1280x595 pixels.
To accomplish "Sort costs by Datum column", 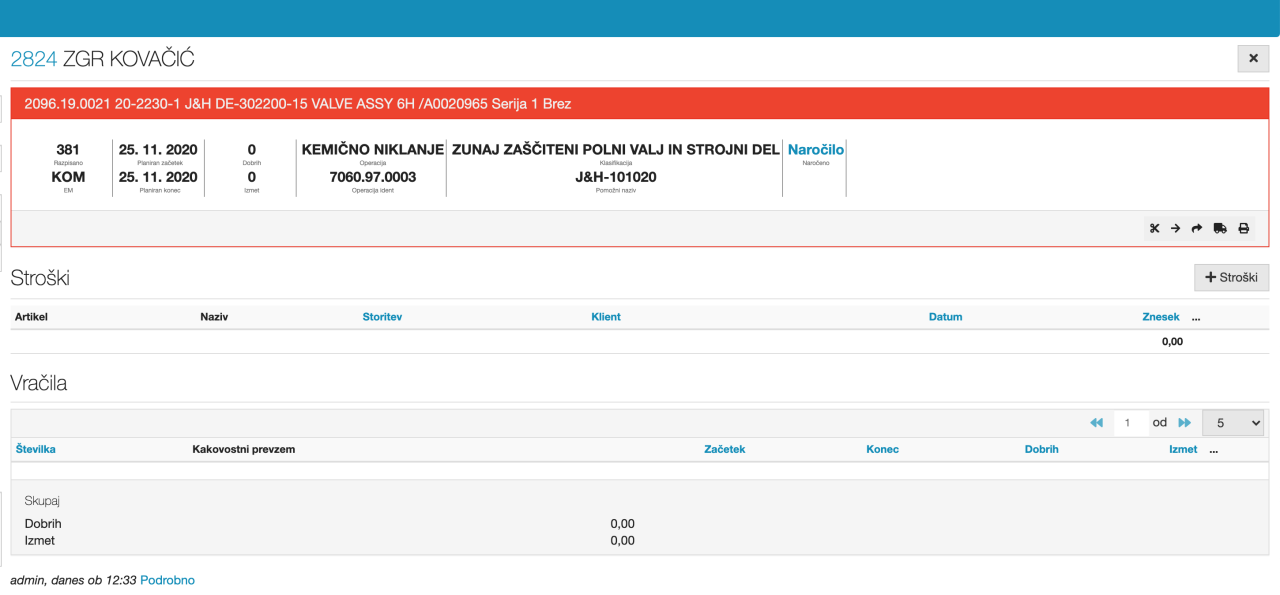I will point(945,317).
